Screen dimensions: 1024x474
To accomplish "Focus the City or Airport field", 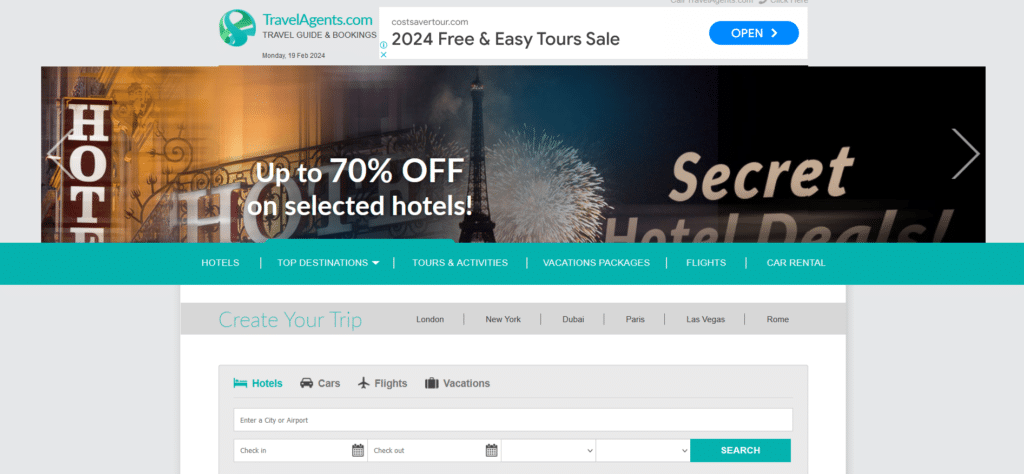I will pos(513,420).
